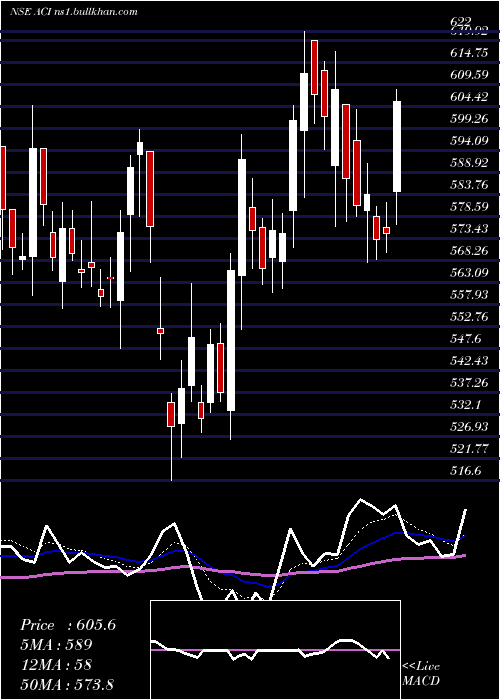Click the 542.43 price axis label

[x=469, y=361]
